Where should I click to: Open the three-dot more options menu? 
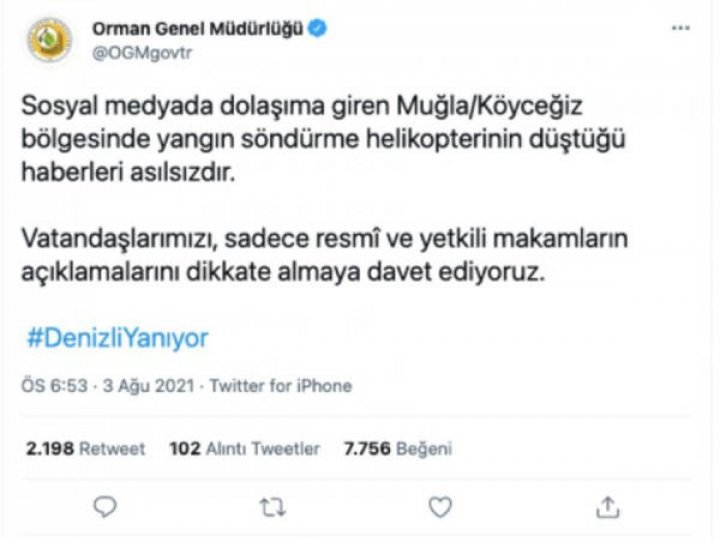(x=681, y=28)
